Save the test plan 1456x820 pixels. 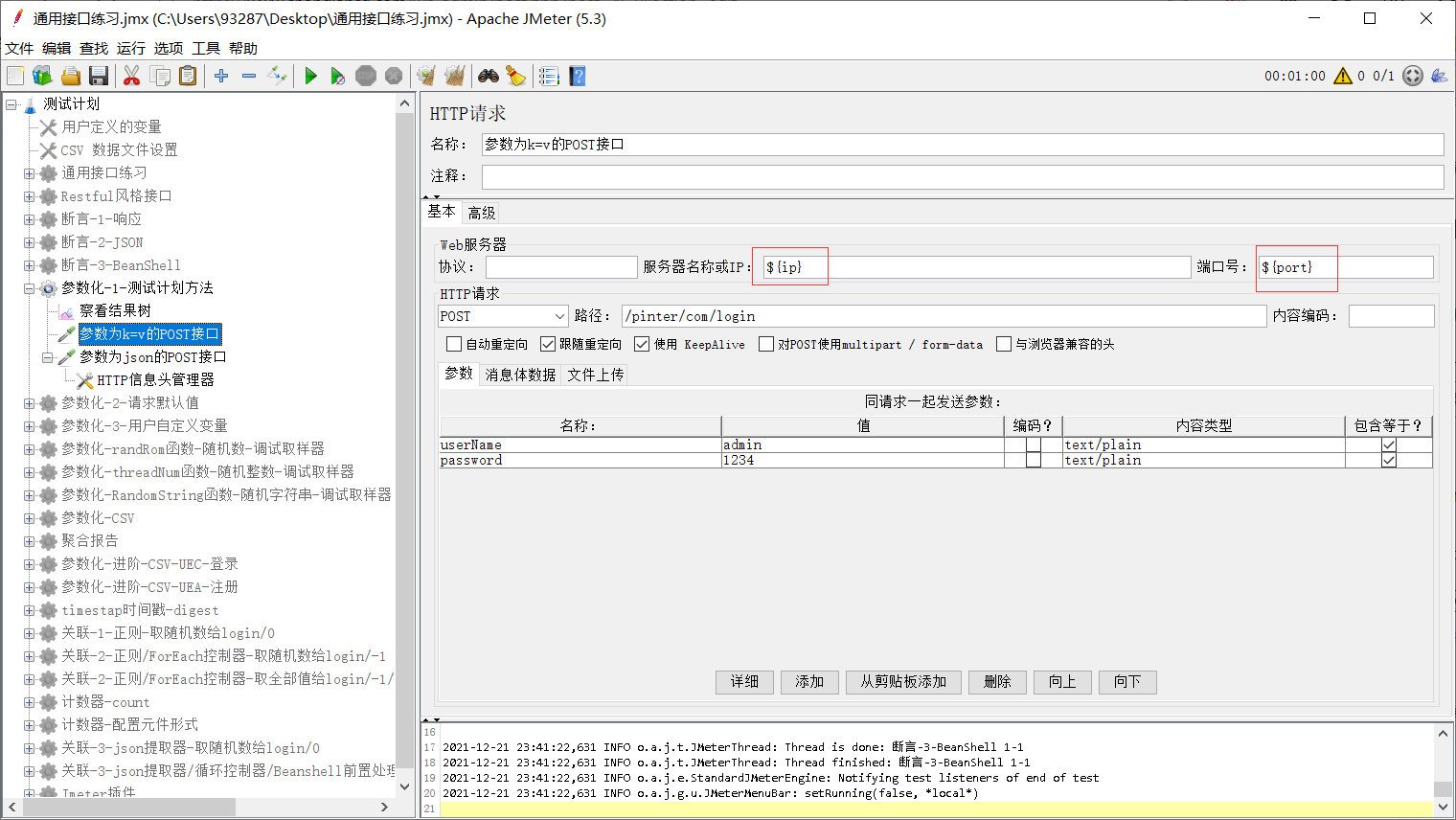[98, 76]
